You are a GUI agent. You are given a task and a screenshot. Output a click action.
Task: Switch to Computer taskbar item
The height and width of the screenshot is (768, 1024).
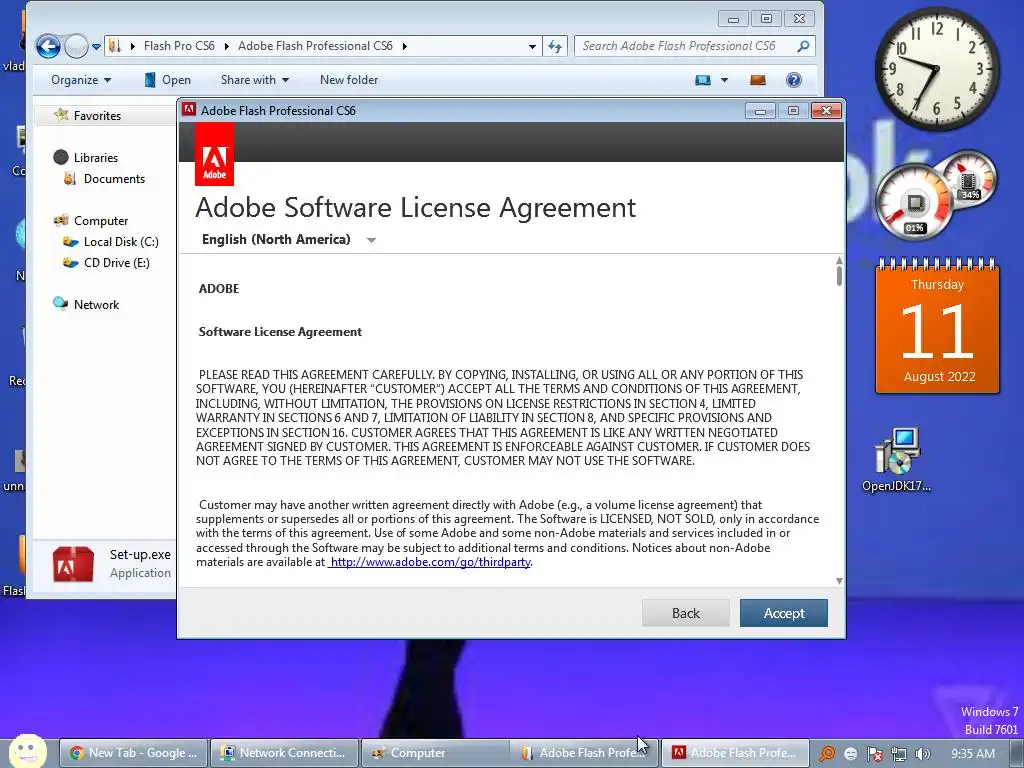(435, 753)
